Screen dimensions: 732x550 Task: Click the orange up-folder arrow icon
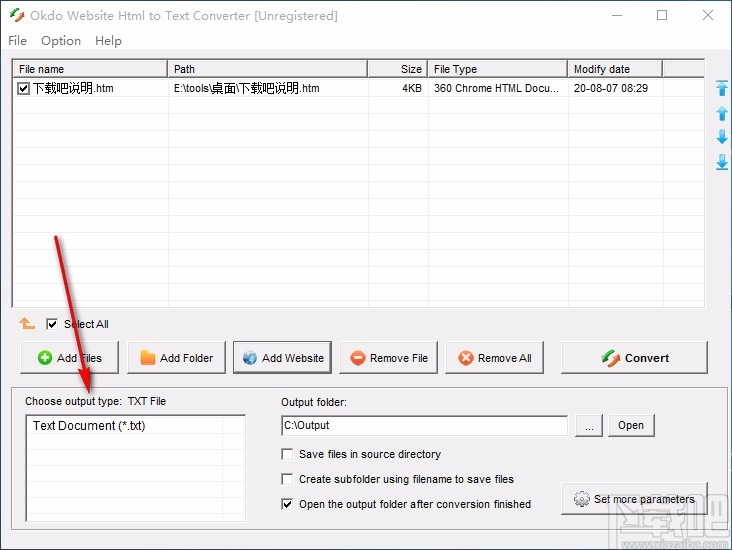coord(27,324)
